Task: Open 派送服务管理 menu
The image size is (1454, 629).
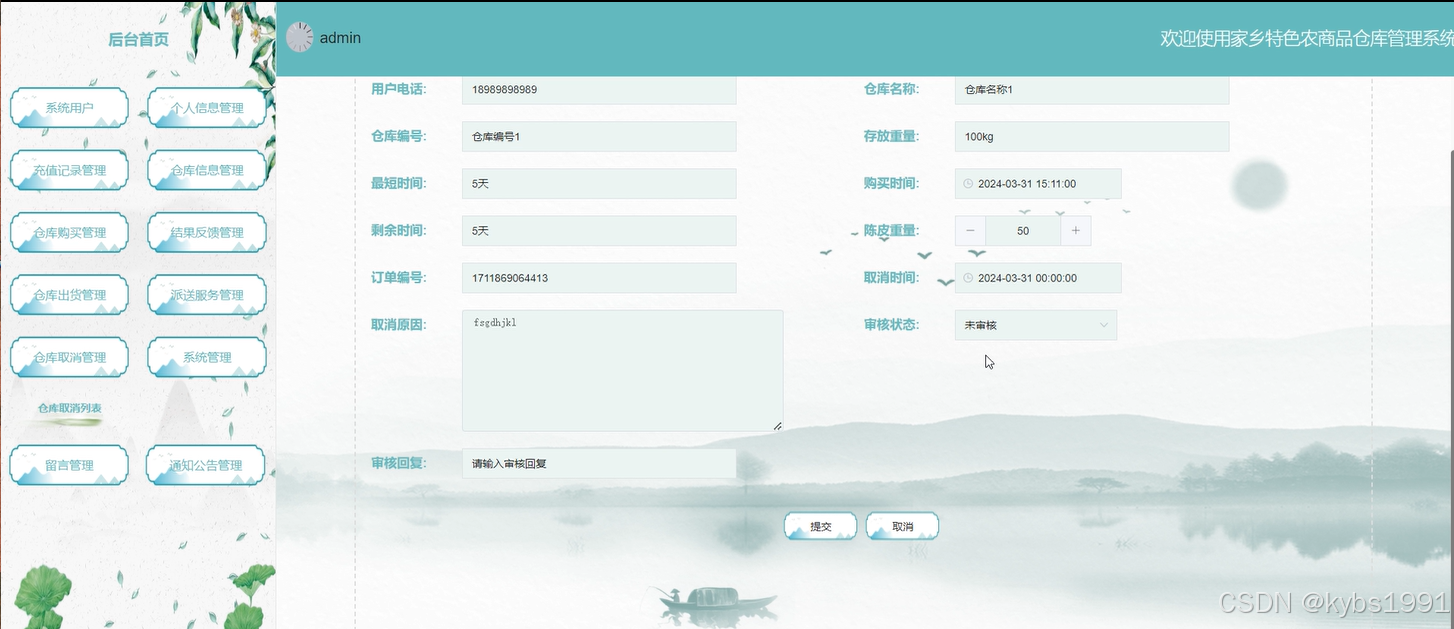Action: [207, 295]
